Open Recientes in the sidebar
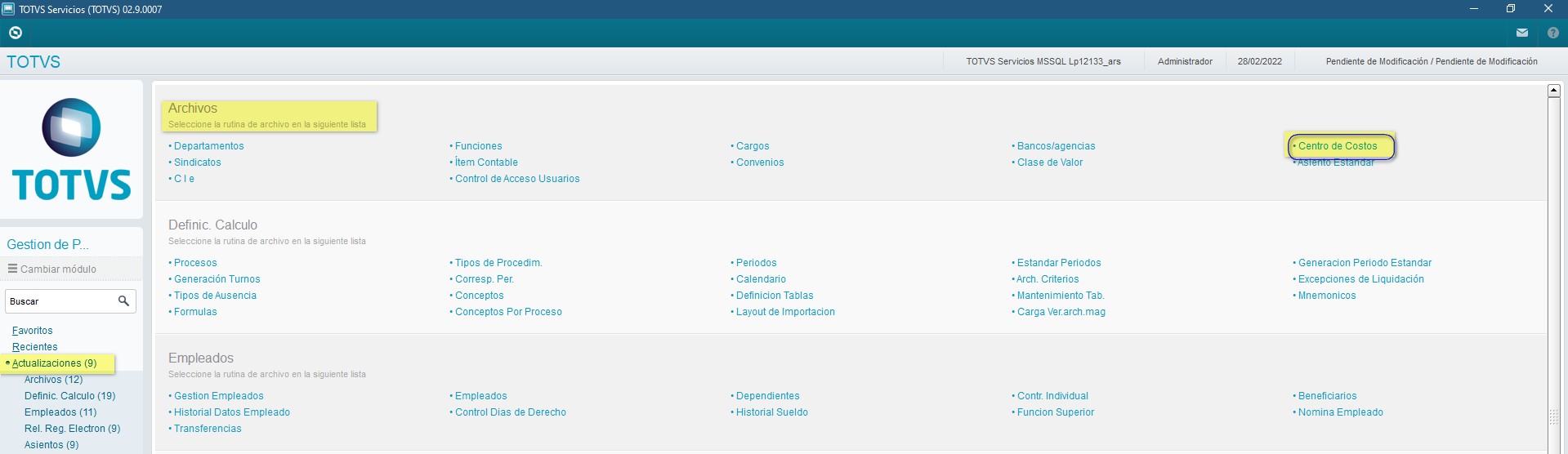This screenshot has width=1568, height=454. (x=34, y=347)
